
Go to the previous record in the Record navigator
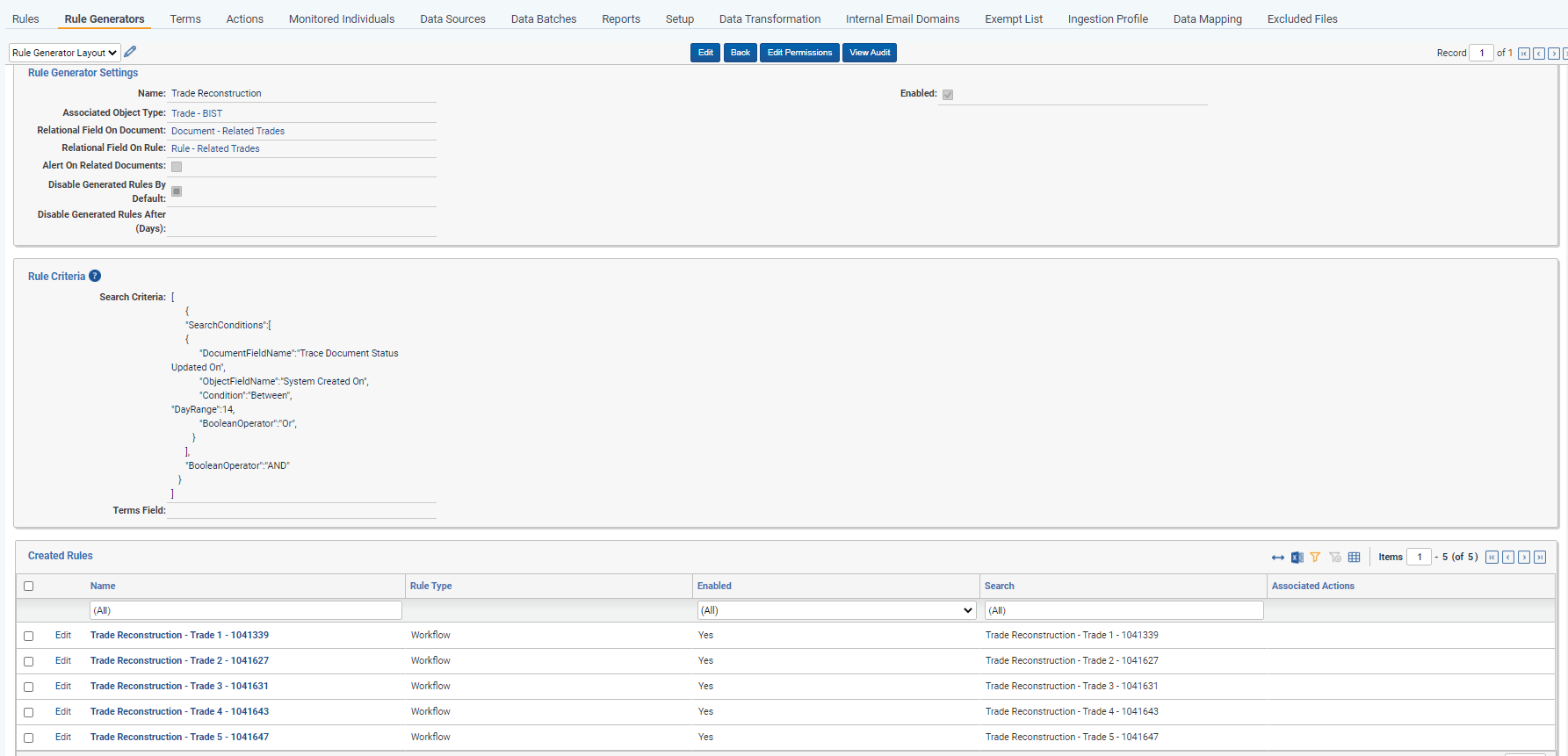coord(1539,54)
